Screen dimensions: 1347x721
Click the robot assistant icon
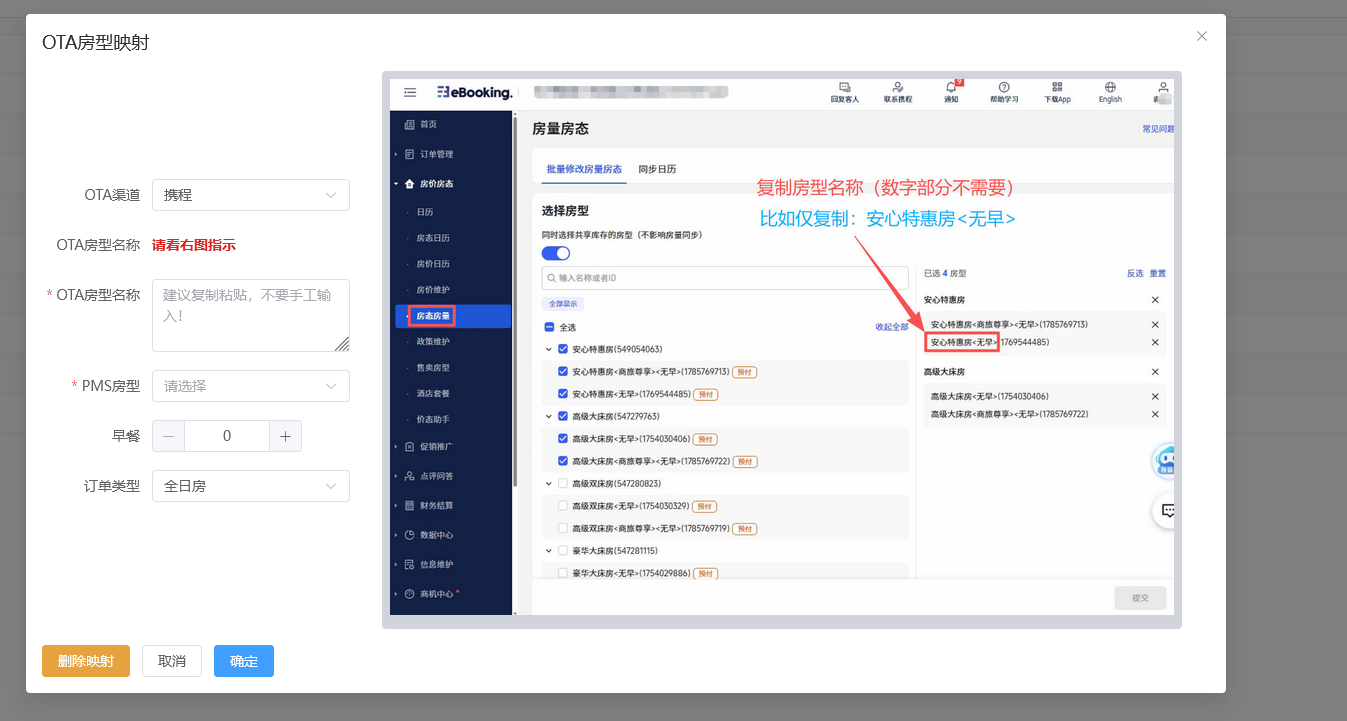1165,461
